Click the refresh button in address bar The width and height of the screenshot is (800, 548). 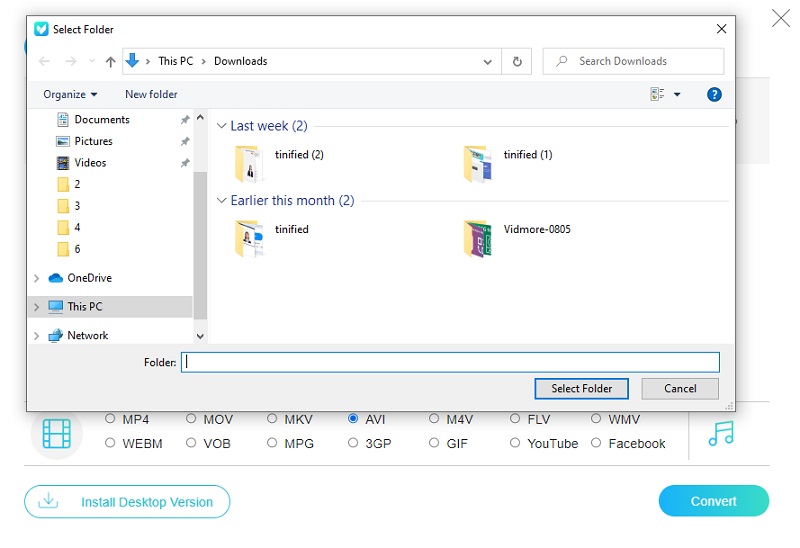(x=517, y=61)
